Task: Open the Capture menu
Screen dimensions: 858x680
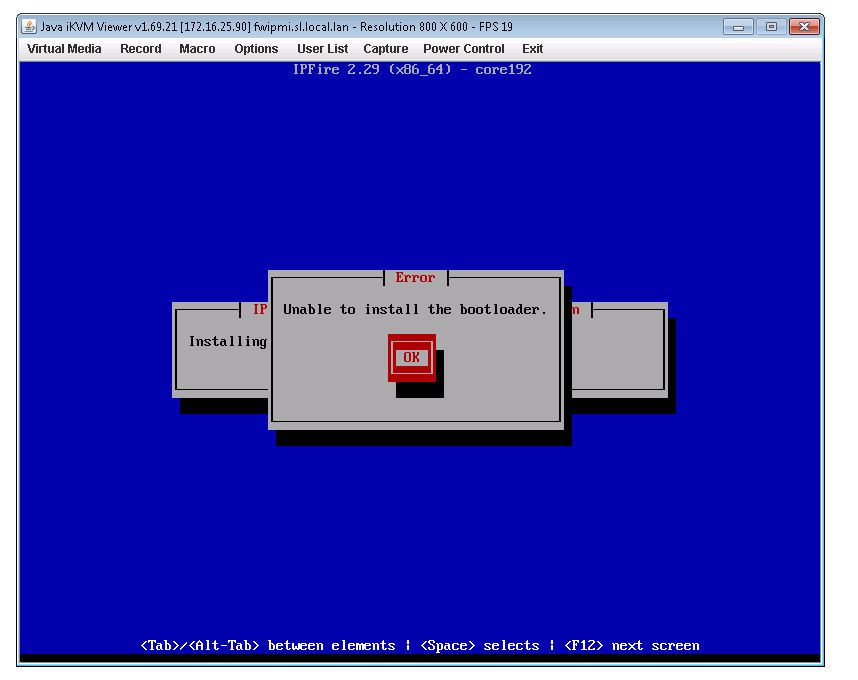Action: click(386, 49)
